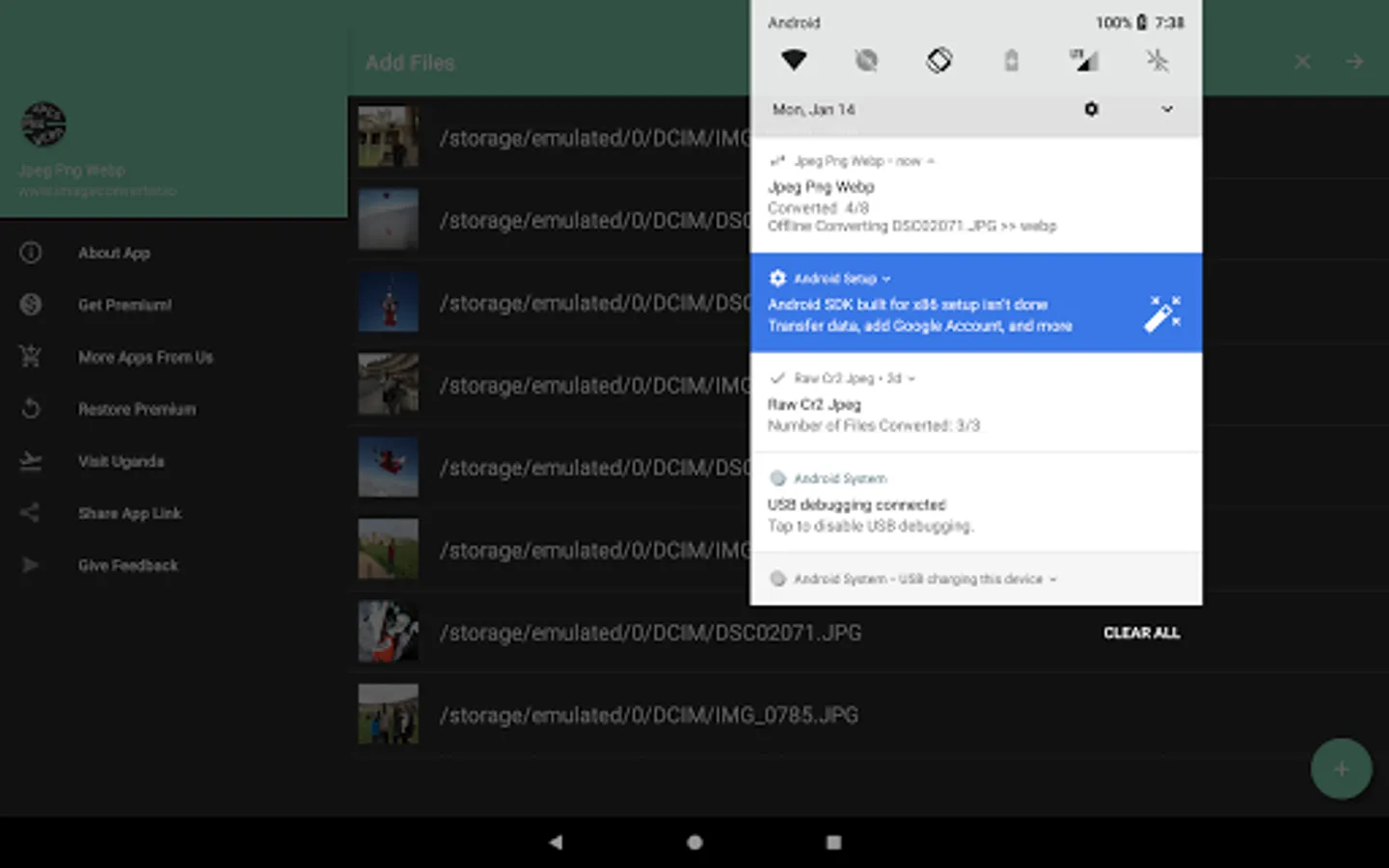This screenshot has width=1389, height=868.
Task: Tap CLEAR ALL notifications
Action: point(1142,633)
